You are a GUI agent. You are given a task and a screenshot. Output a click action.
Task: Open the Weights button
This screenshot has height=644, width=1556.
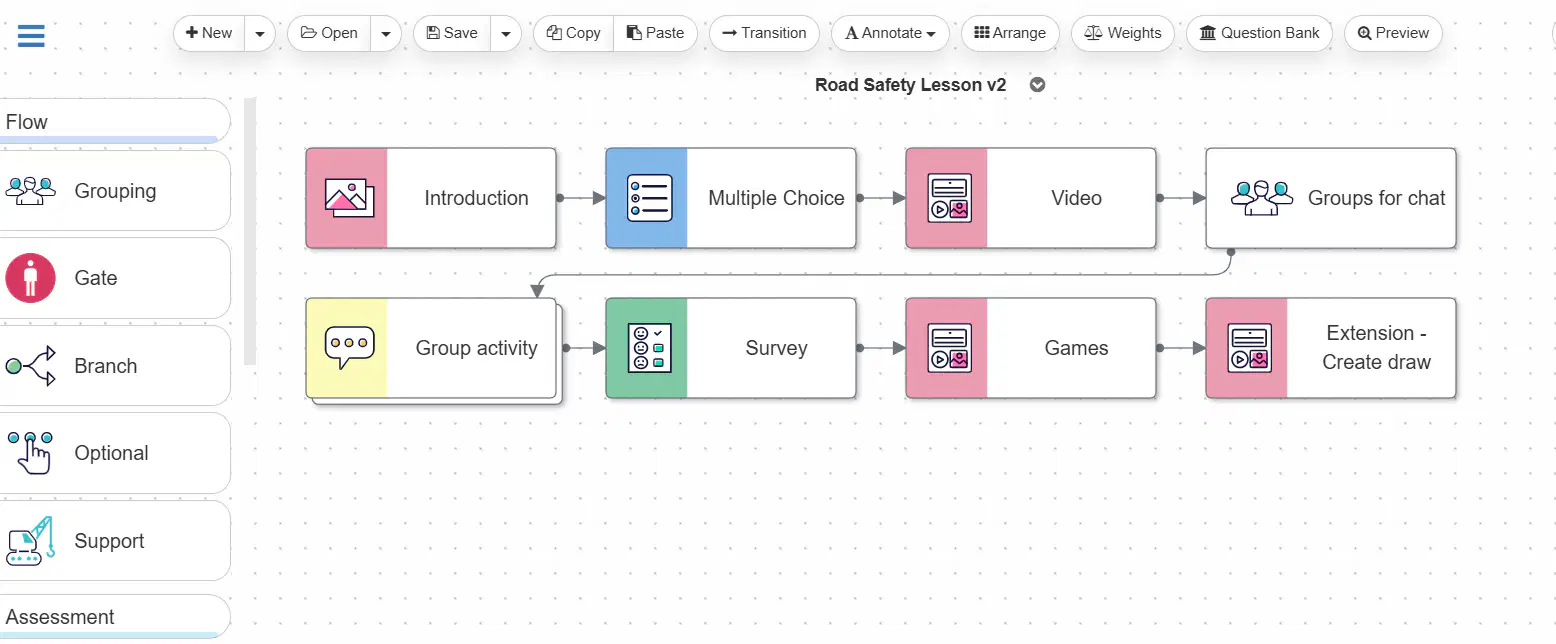[1123, 33]
